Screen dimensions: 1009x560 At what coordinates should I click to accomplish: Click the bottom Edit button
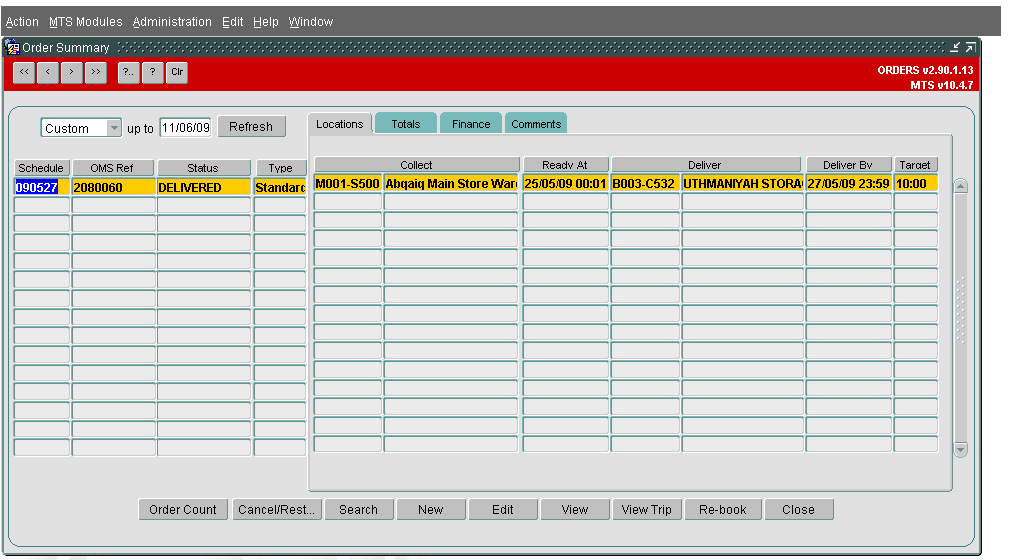[503, 510]
